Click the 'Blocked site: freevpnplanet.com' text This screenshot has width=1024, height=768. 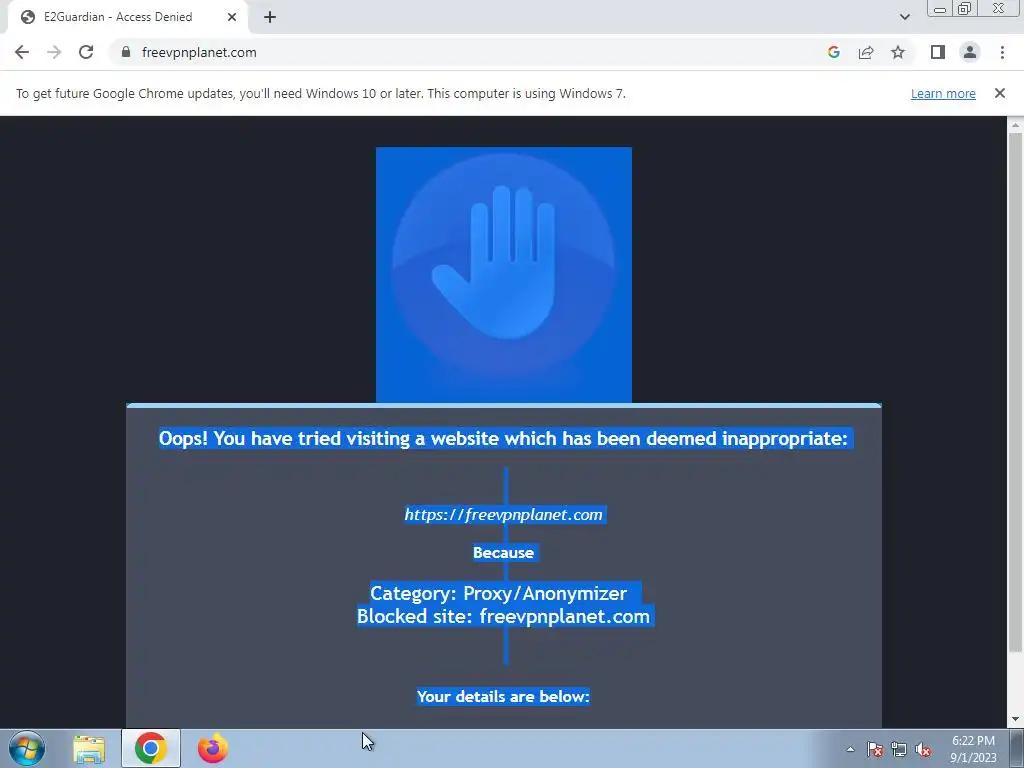click(504, 616)
